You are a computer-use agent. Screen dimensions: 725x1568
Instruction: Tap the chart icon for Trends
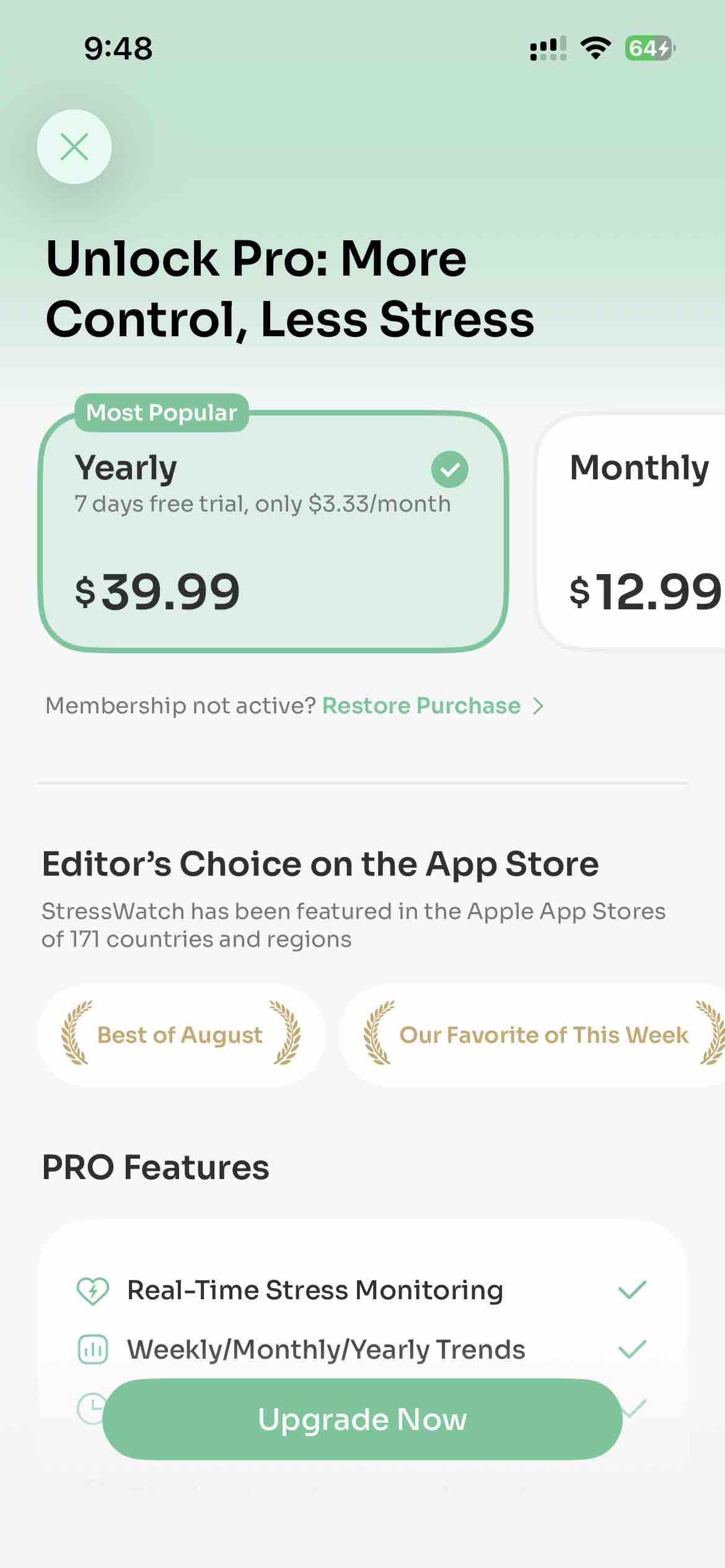(92, 1349)
